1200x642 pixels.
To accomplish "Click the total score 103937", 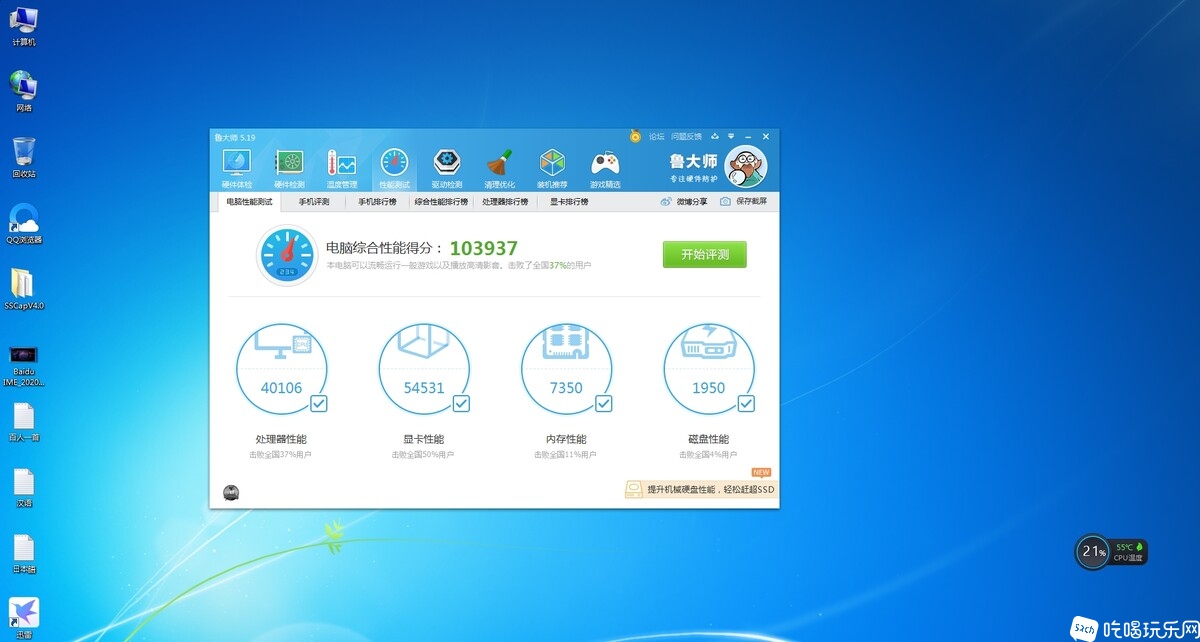I will coord(483,248).
